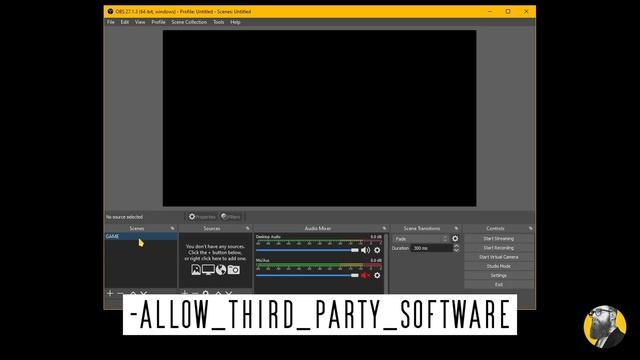The image size is (640, 360).
Task: Adjust the Desktop Audio volume slider
Action: tap(307, 250)
